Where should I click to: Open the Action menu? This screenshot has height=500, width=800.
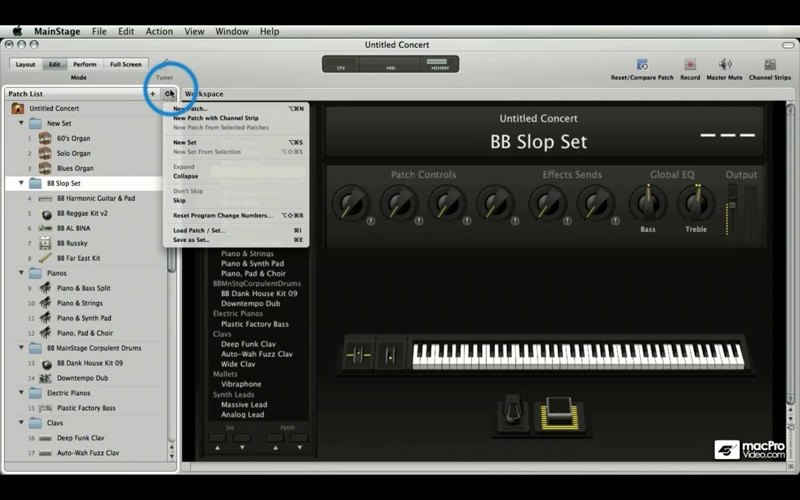(x=159, y=31)
